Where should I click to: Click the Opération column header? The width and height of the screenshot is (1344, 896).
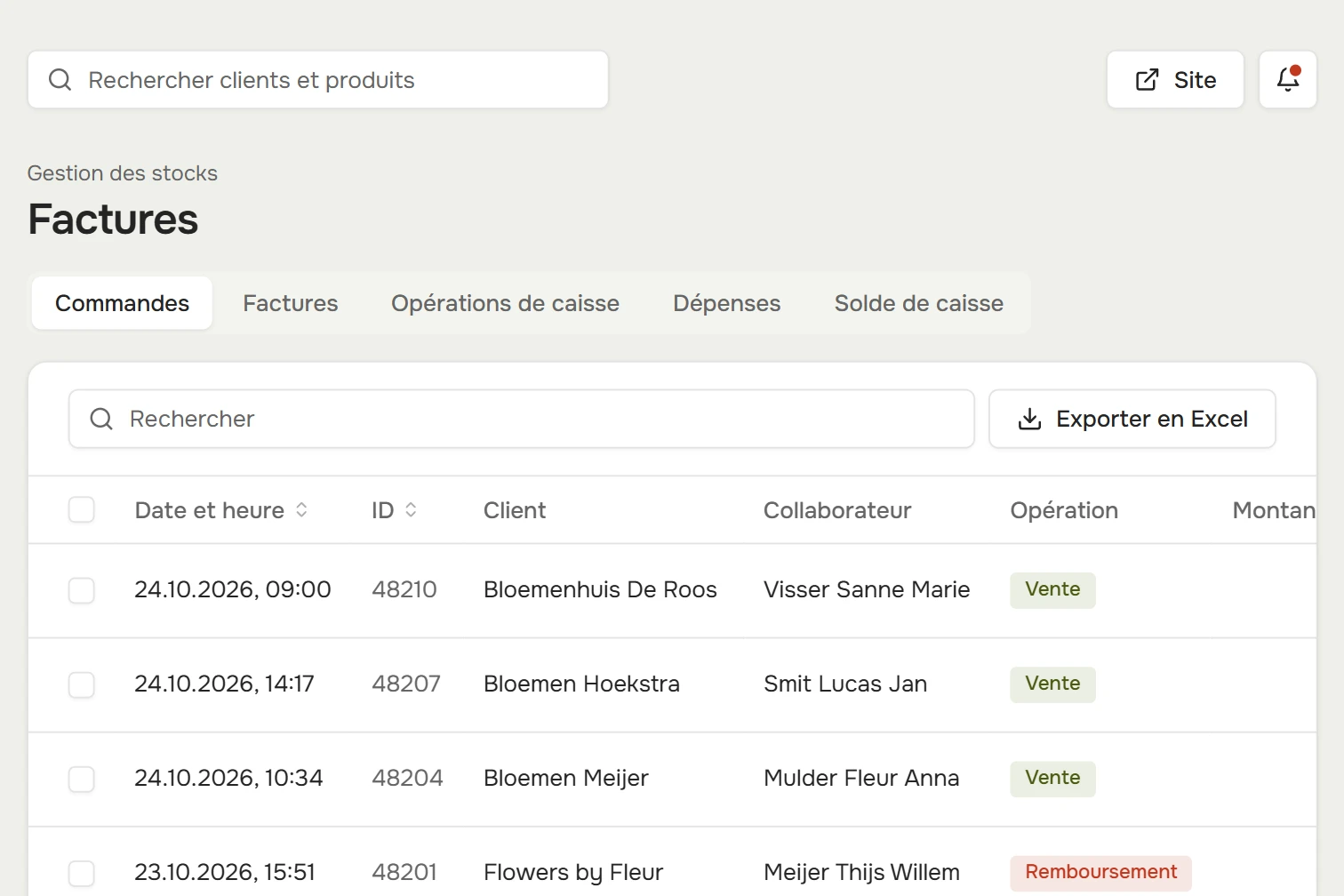pyautogui.click(x=1064, y=510)
